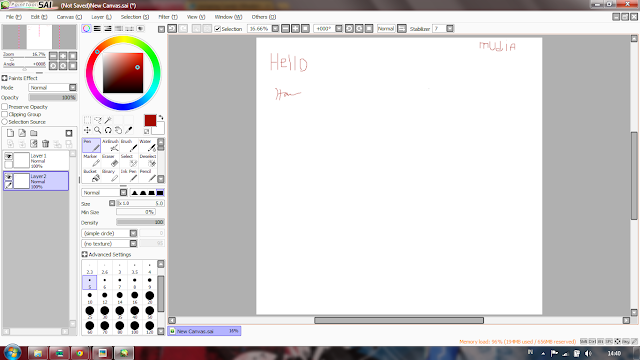
Task: Select the Pencil tool
Action: click(147, 176)
